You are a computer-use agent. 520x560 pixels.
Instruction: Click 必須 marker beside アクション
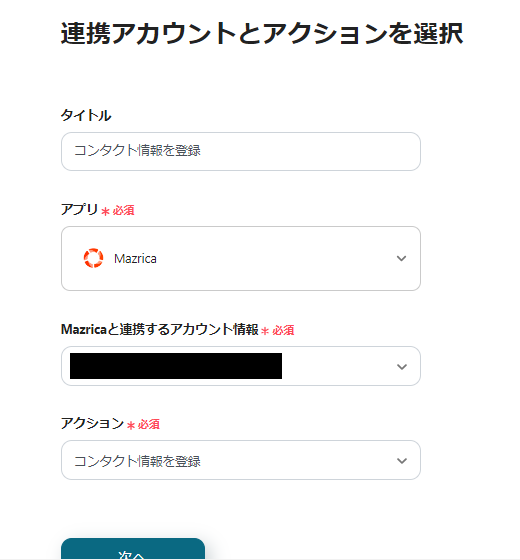click(149, 425)
